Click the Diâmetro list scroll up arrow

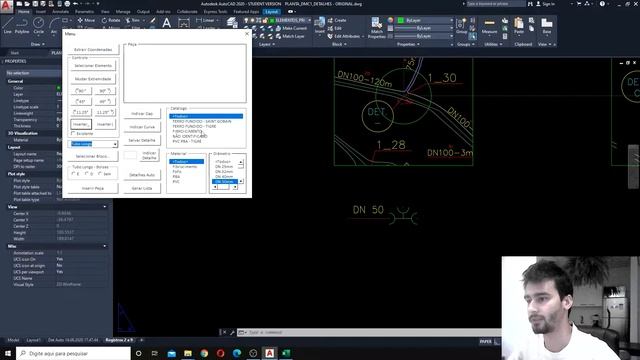pos(240,162)
